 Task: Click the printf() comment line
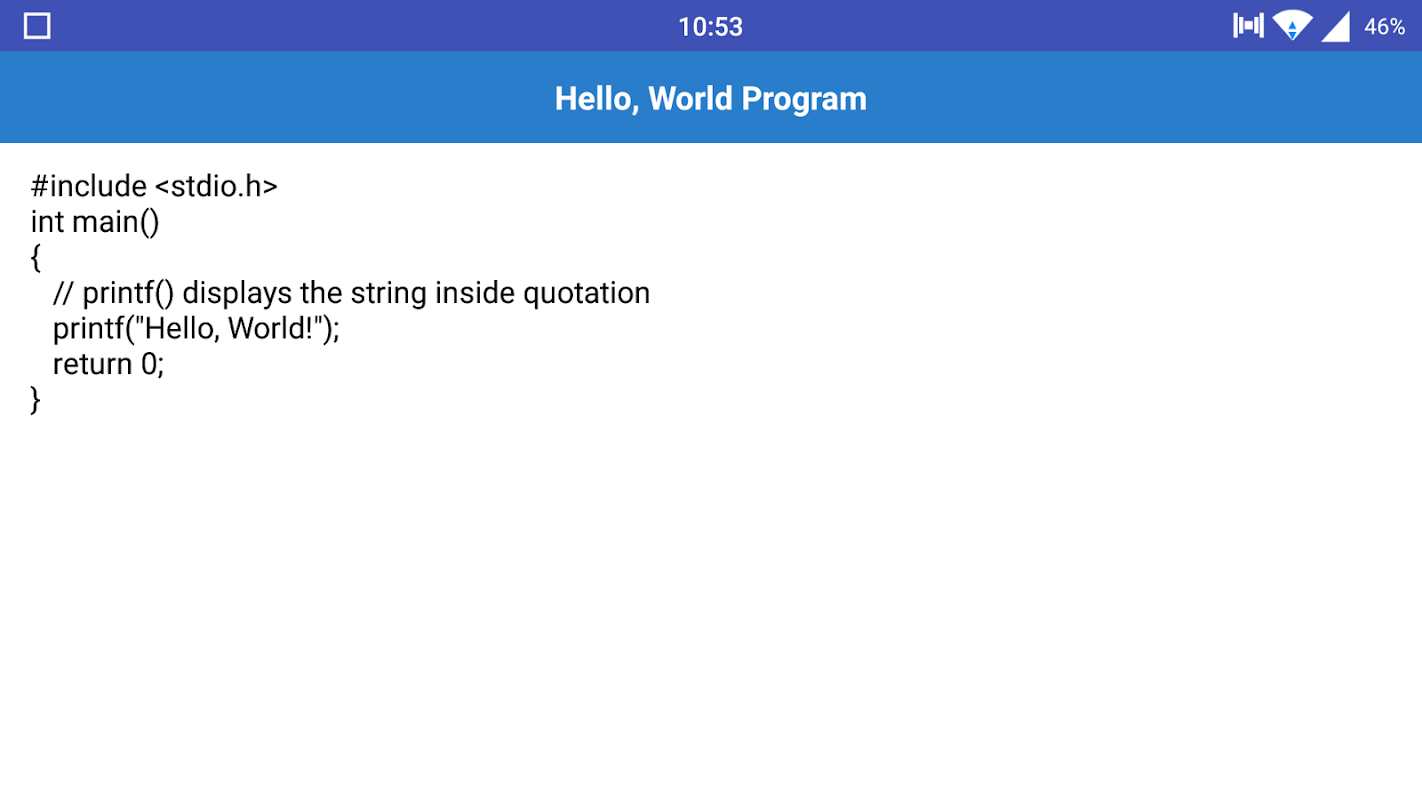pyautogui.click(x=351, y=293)
